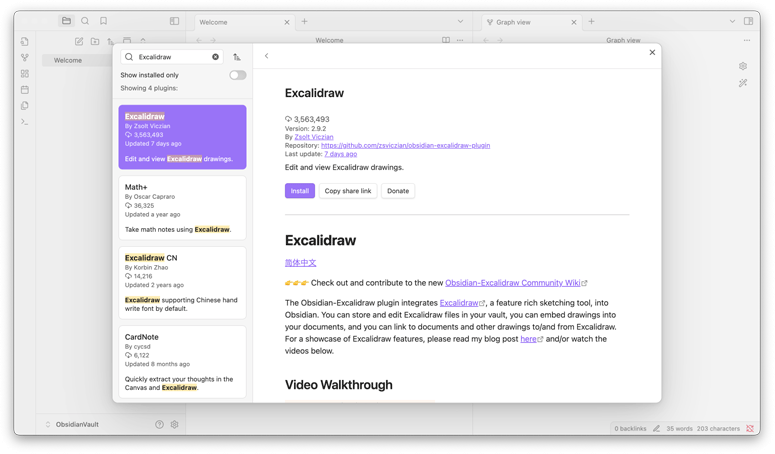Open quick switcher ribbon icon
This screenshot has height=454, width=775.
pyautogui.click(x=25, y=41)
